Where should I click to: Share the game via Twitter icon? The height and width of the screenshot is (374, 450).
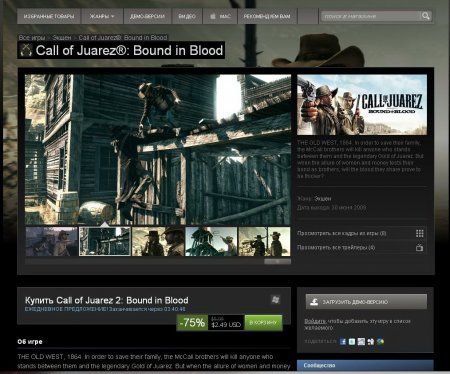pos(352,341)
